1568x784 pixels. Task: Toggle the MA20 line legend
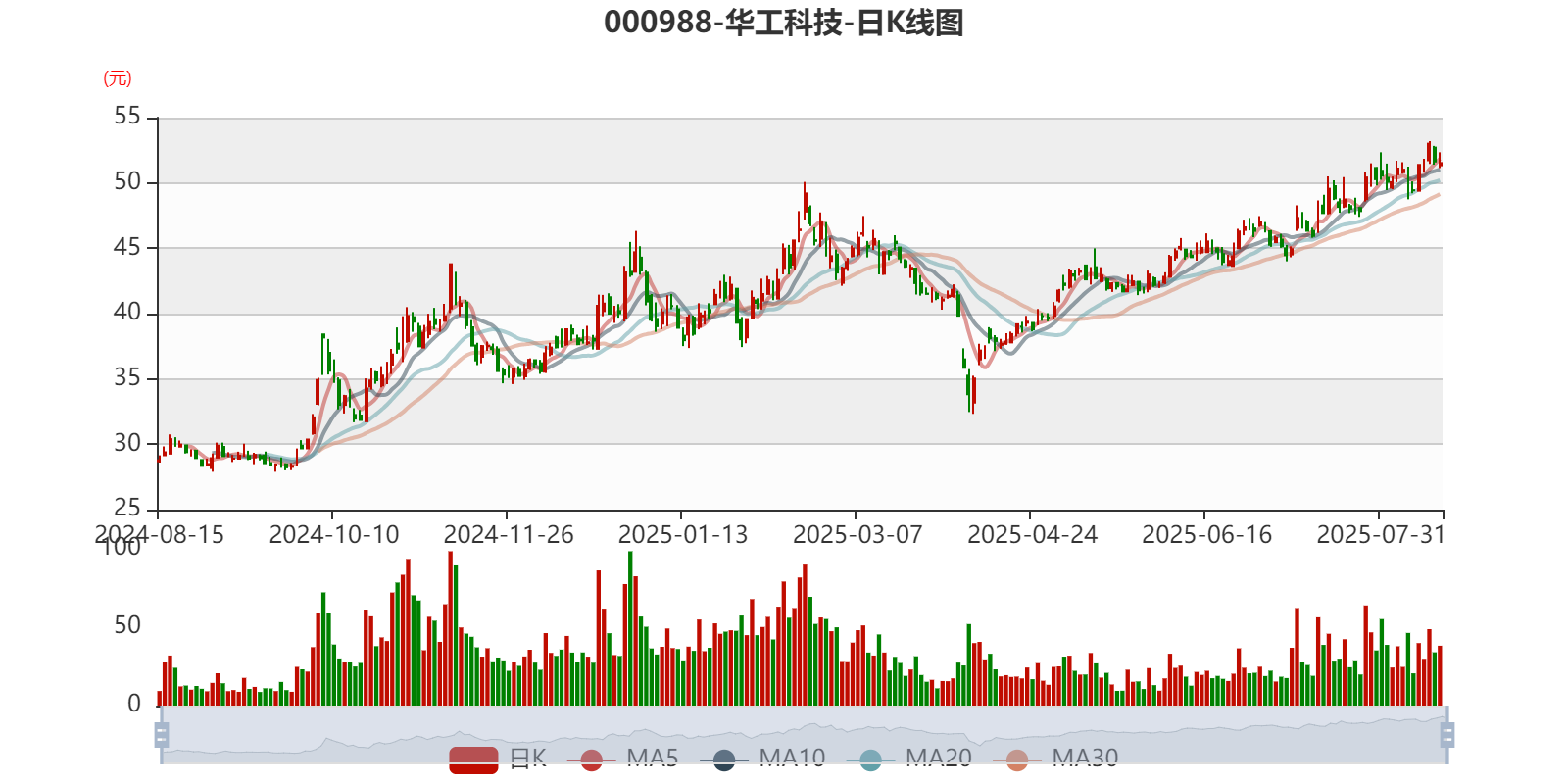tap(909, 759)
